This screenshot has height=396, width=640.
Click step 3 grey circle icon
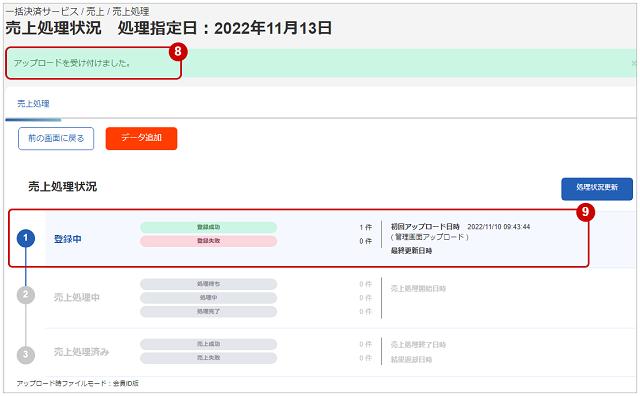[x=26, y=354]
